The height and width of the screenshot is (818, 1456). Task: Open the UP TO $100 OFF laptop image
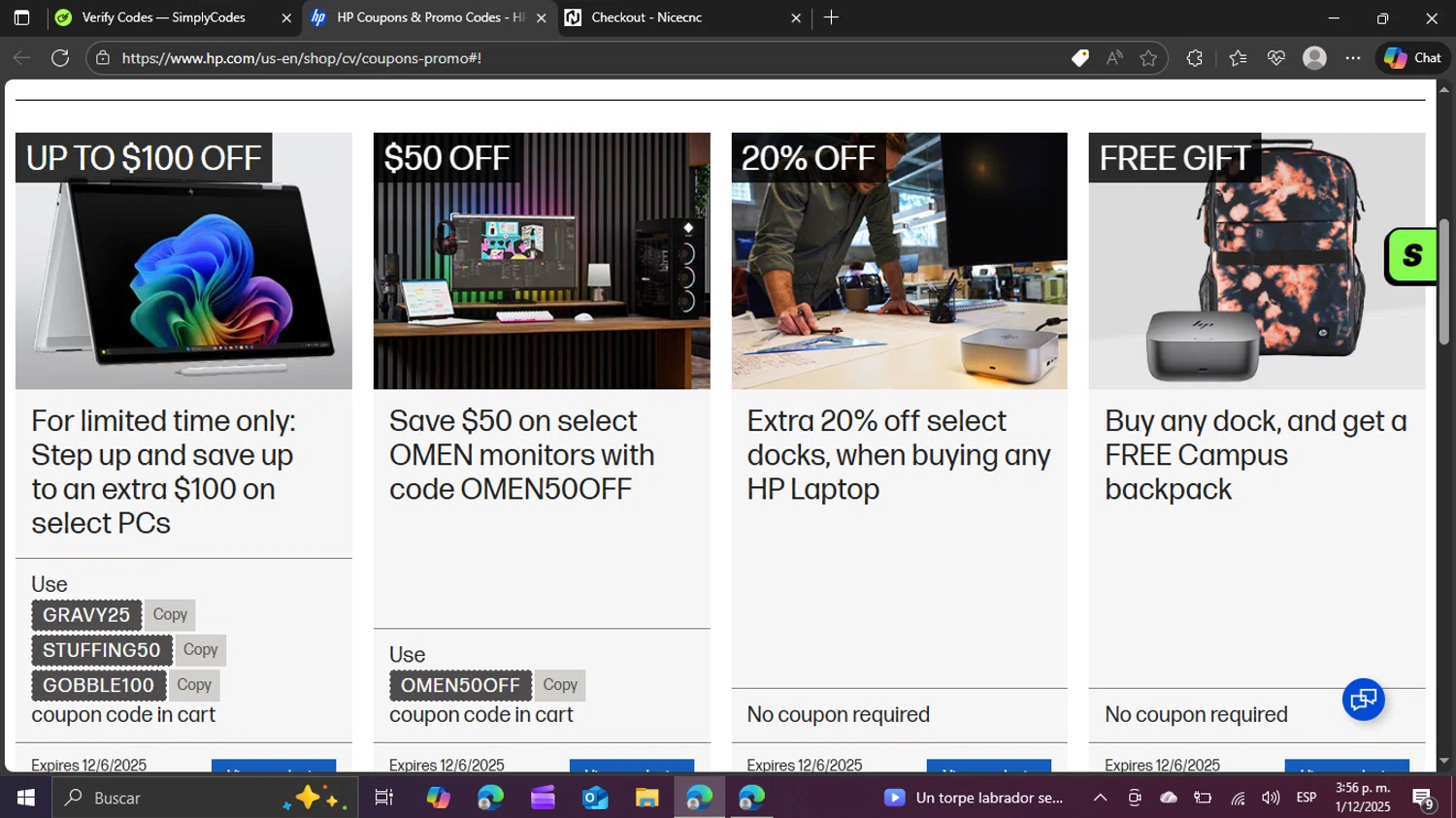[183, 261]
